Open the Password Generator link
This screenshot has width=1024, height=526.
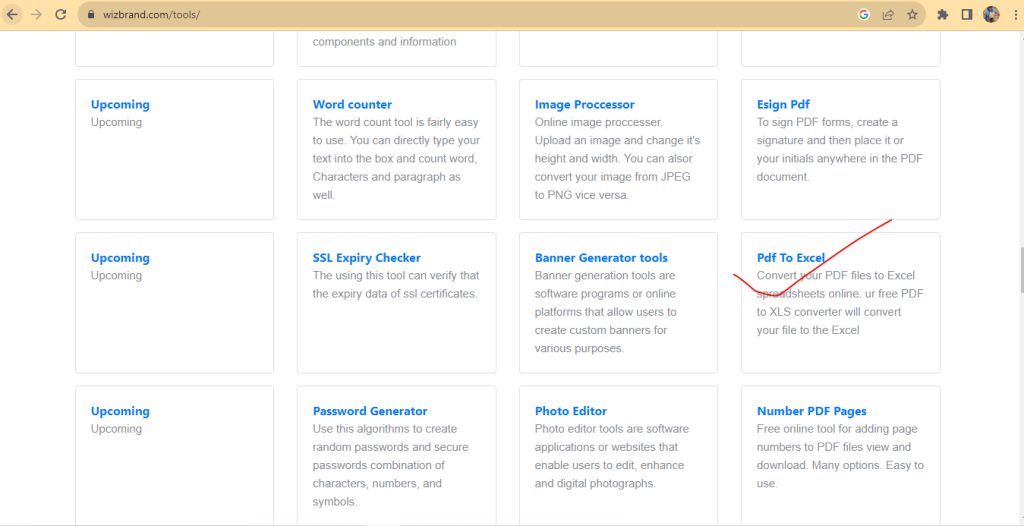[x=369, y=411]
